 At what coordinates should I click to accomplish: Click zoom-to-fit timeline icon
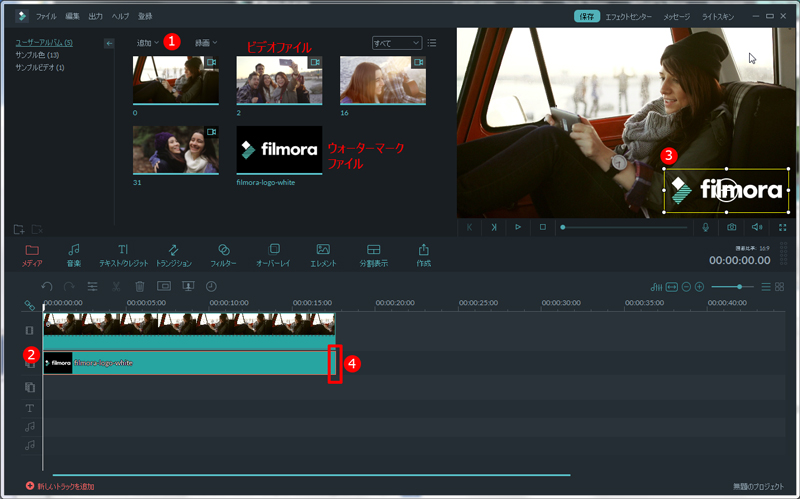click(672, 287)
